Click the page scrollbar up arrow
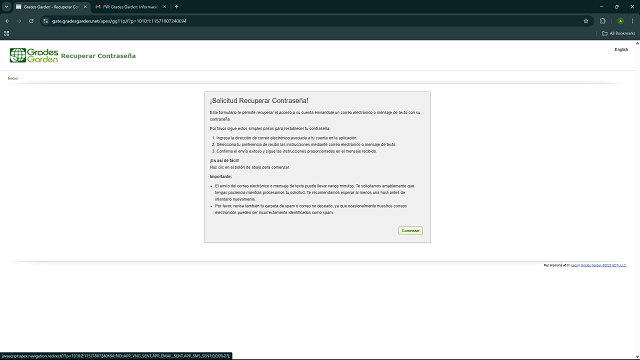Viewport: 640px width, 360px height. (637, 43)
